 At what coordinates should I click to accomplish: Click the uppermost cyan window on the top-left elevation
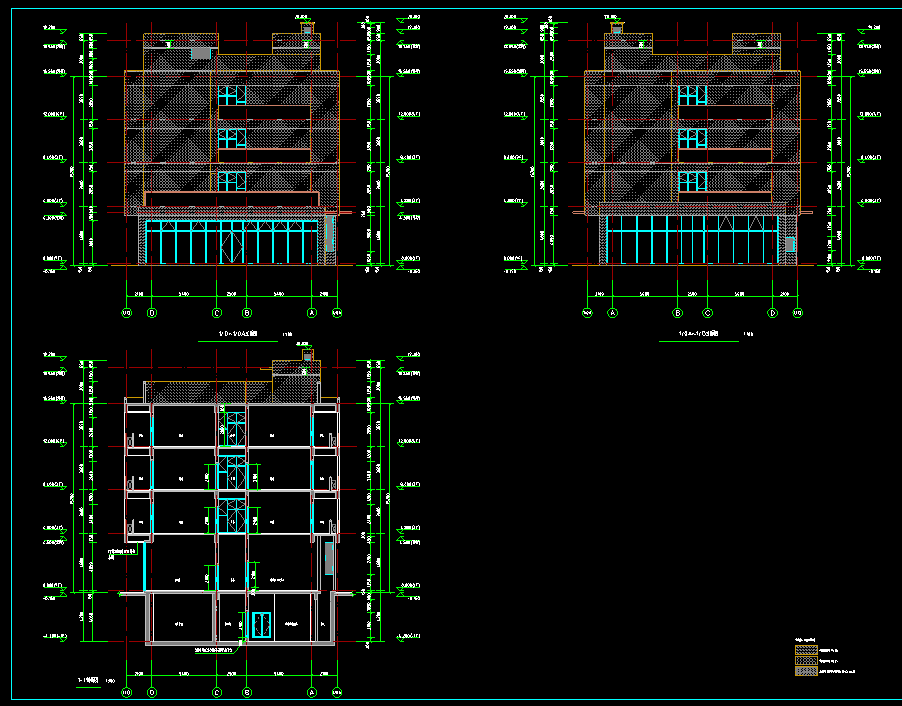pyautogui.click(x=231, y=95)
